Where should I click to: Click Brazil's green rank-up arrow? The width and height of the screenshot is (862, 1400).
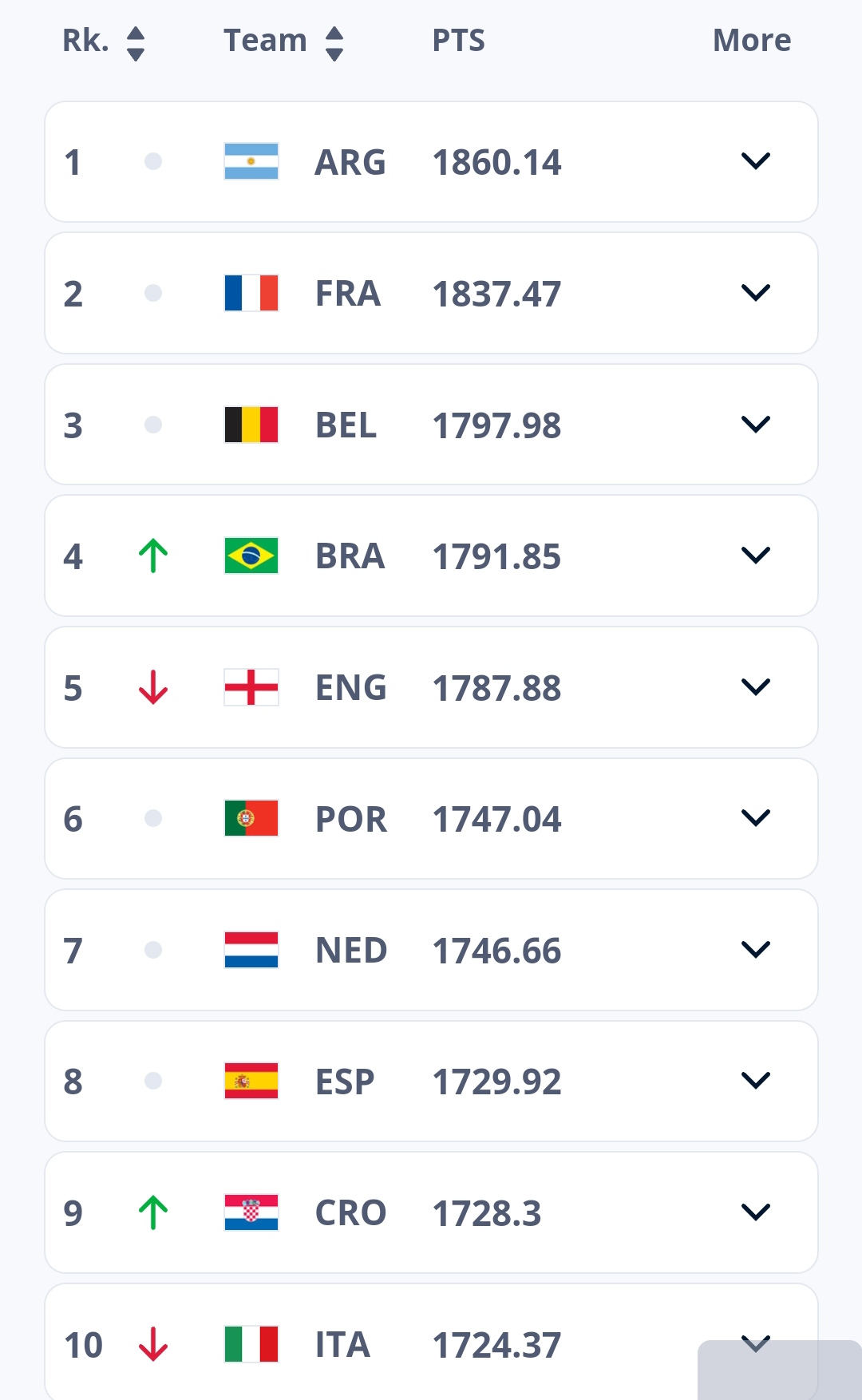click(x=153, y=556)
